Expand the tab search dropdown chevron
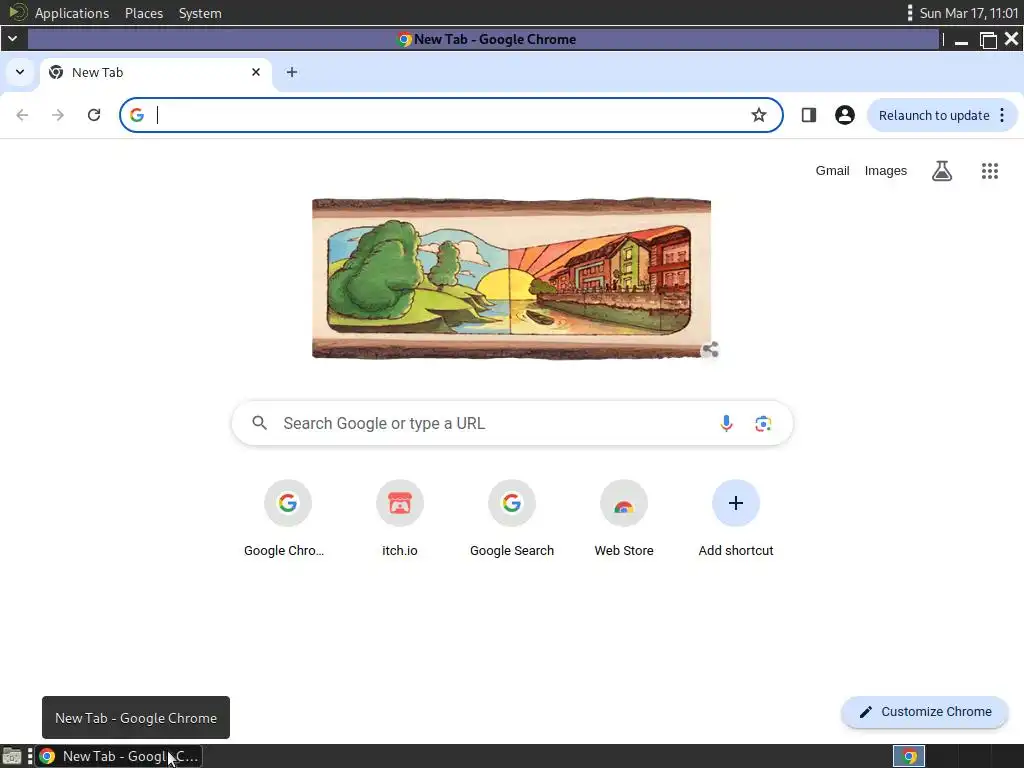This screenshot has width=1024, height=768. [x=20, y=72]
